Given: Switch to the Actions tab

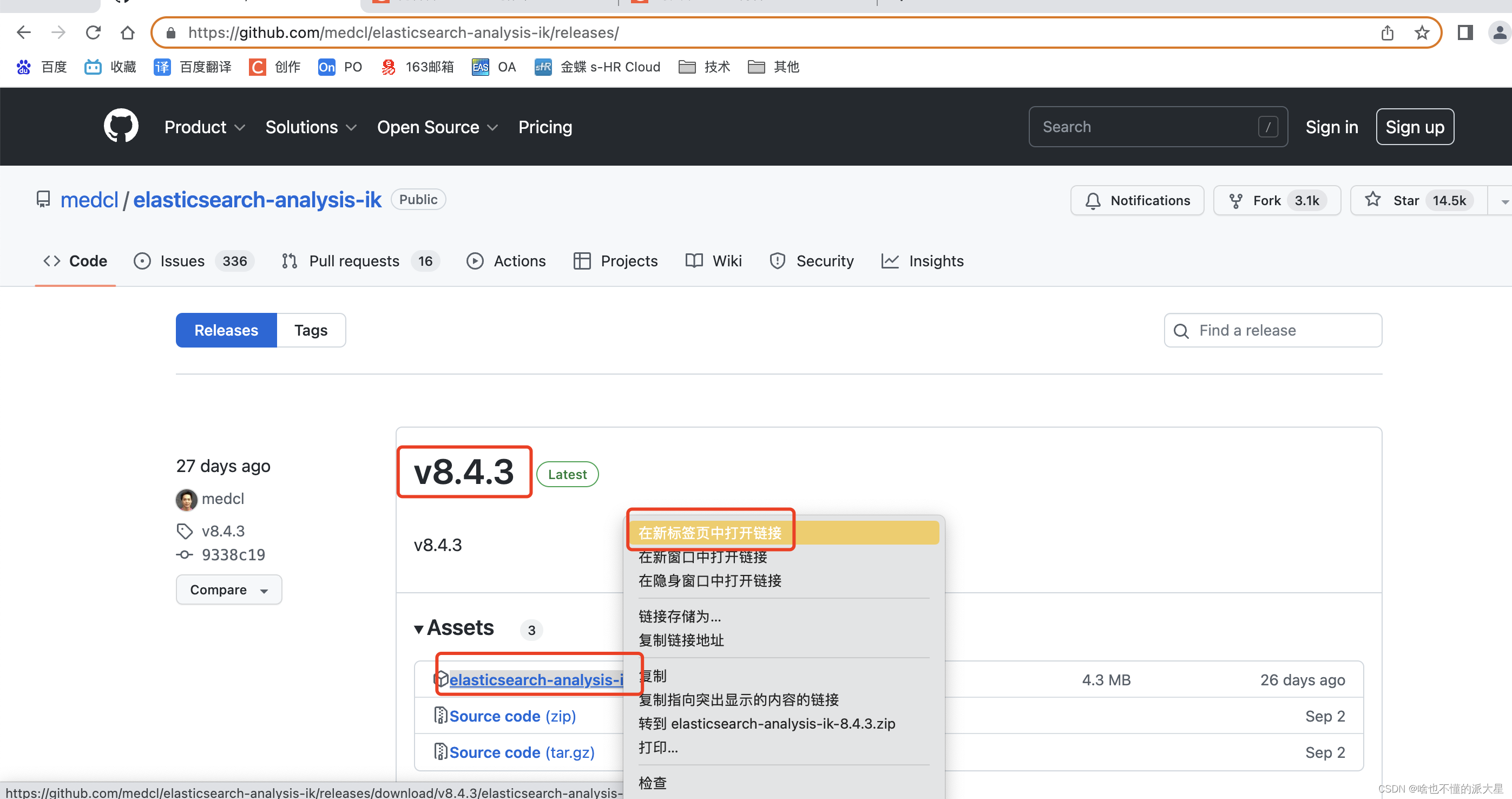Looking at the screenshot, I should click(506, 261).
